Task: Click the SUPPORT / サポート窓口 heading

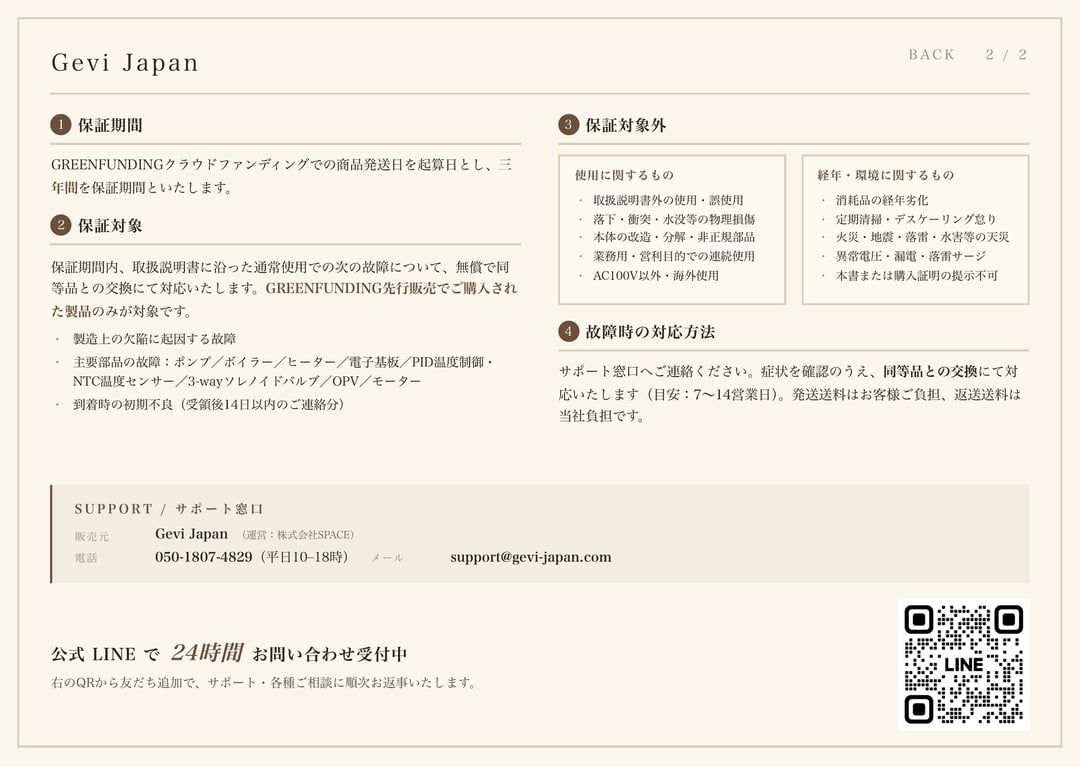Action: click(169, 509)
